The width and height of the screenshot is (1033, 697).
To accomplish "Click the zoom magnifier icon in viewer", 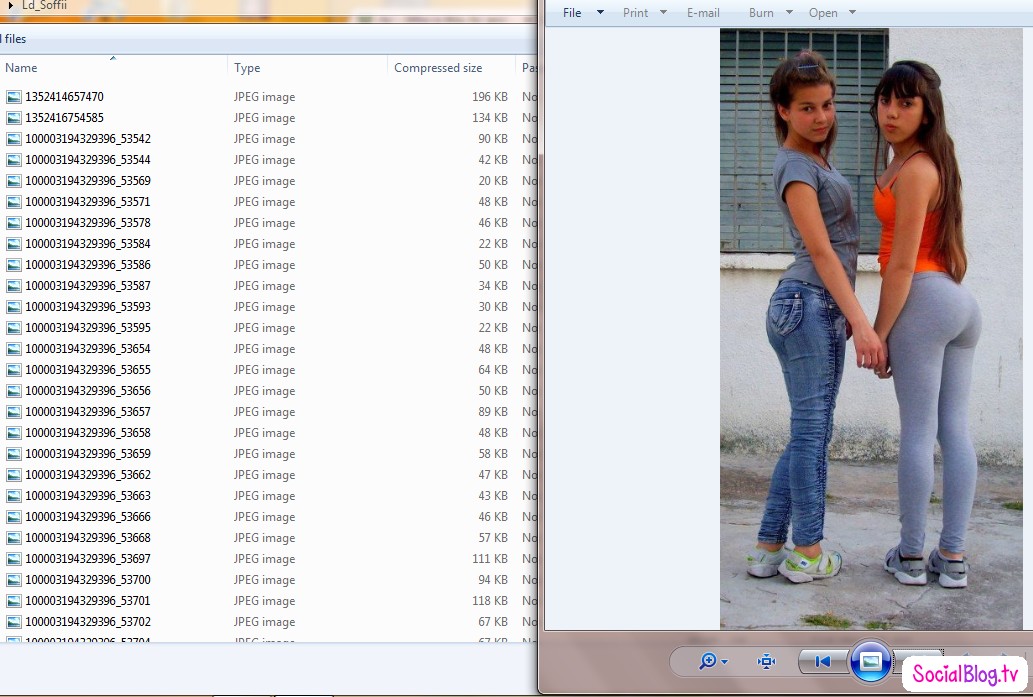I will click(708, 661).
